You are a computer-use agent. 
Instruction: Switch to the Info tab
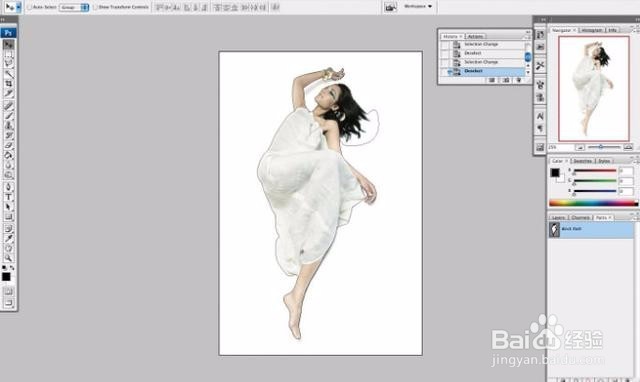tap(613, 30)
